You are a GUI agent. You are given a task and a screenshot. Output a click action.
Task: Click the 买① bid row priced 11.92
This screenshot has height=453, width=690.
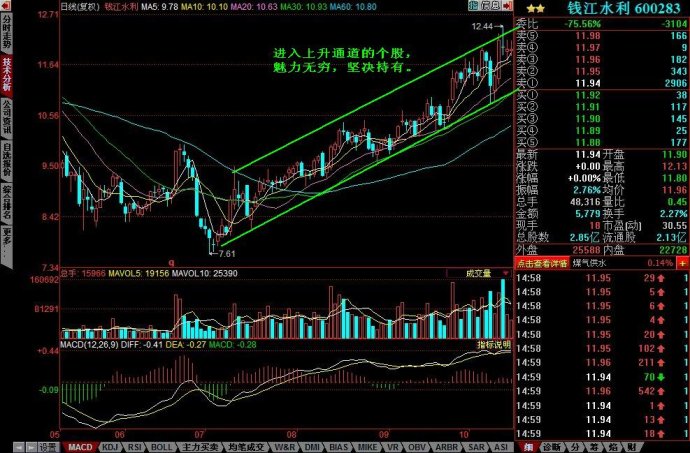pyautogui.click(x=602, y=95)
